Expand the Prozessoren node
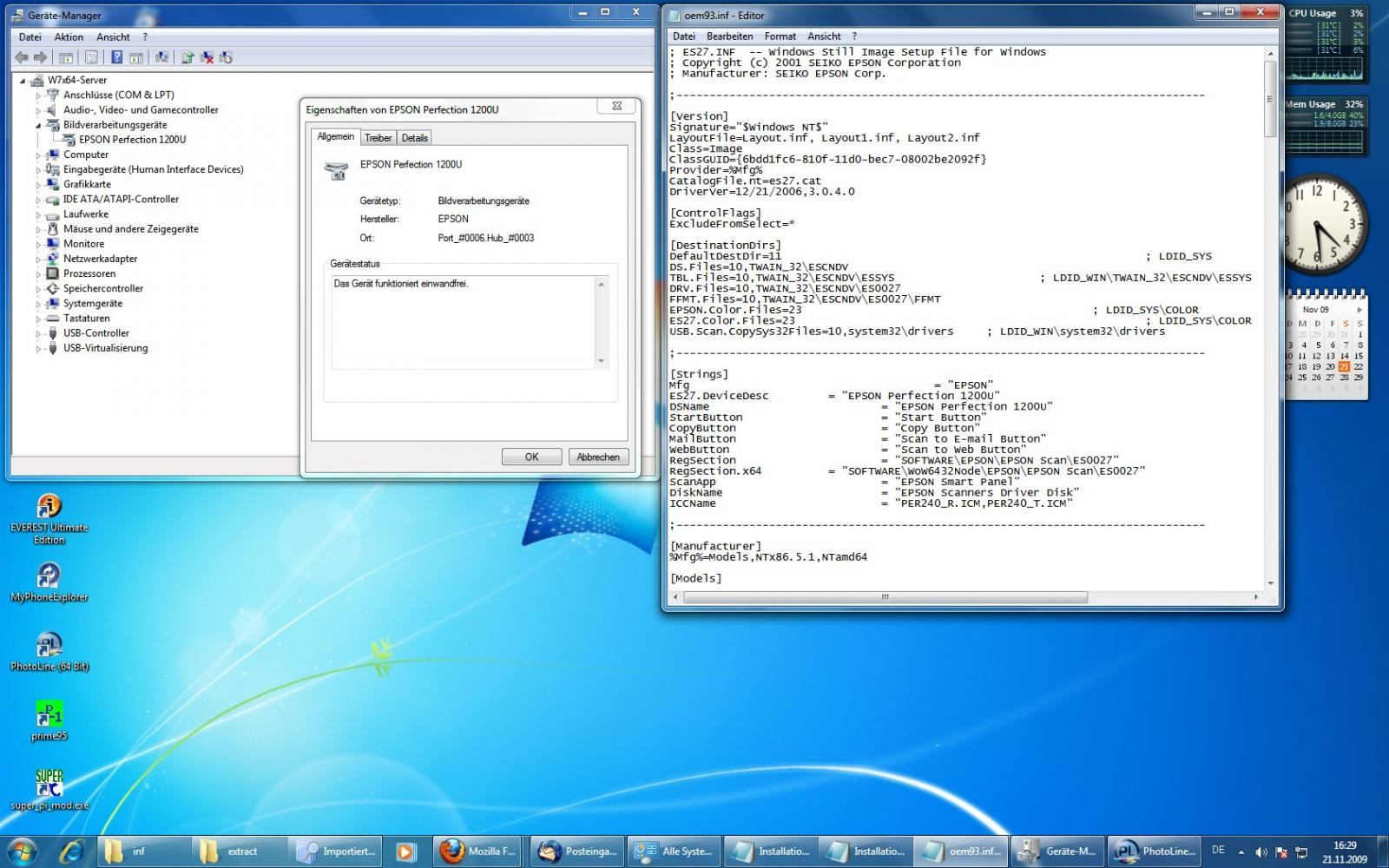The height and width of the screenshot is (868, 1389). [x=38, y=273]
